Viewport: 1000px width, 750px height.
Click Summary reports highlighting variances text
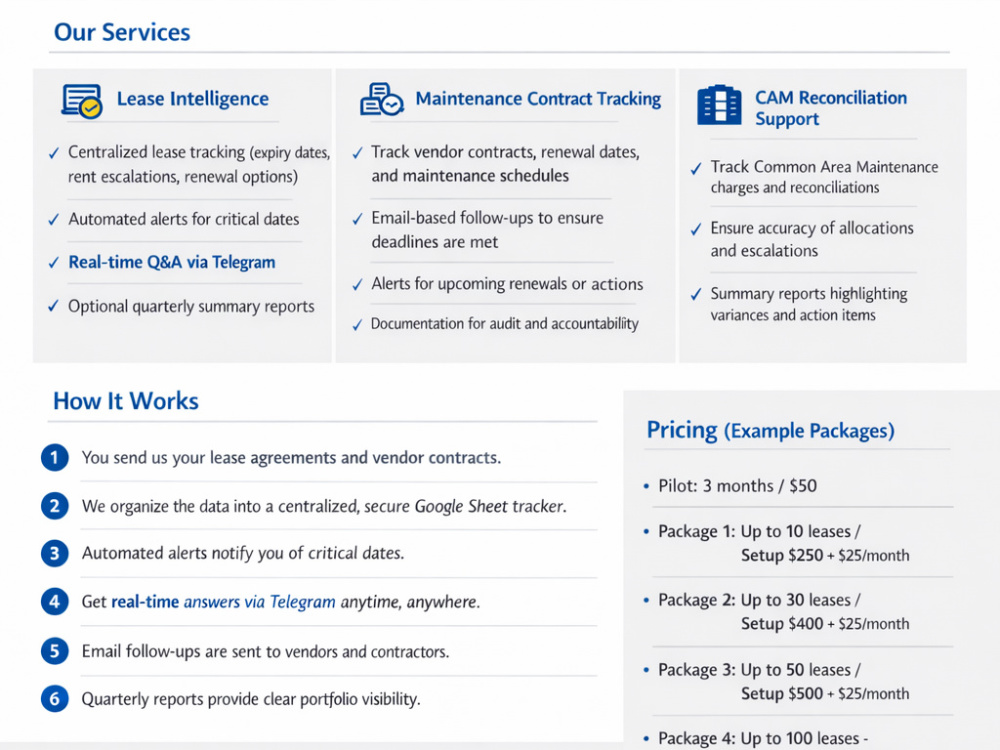pyautogui.click(x=809, y=304)
